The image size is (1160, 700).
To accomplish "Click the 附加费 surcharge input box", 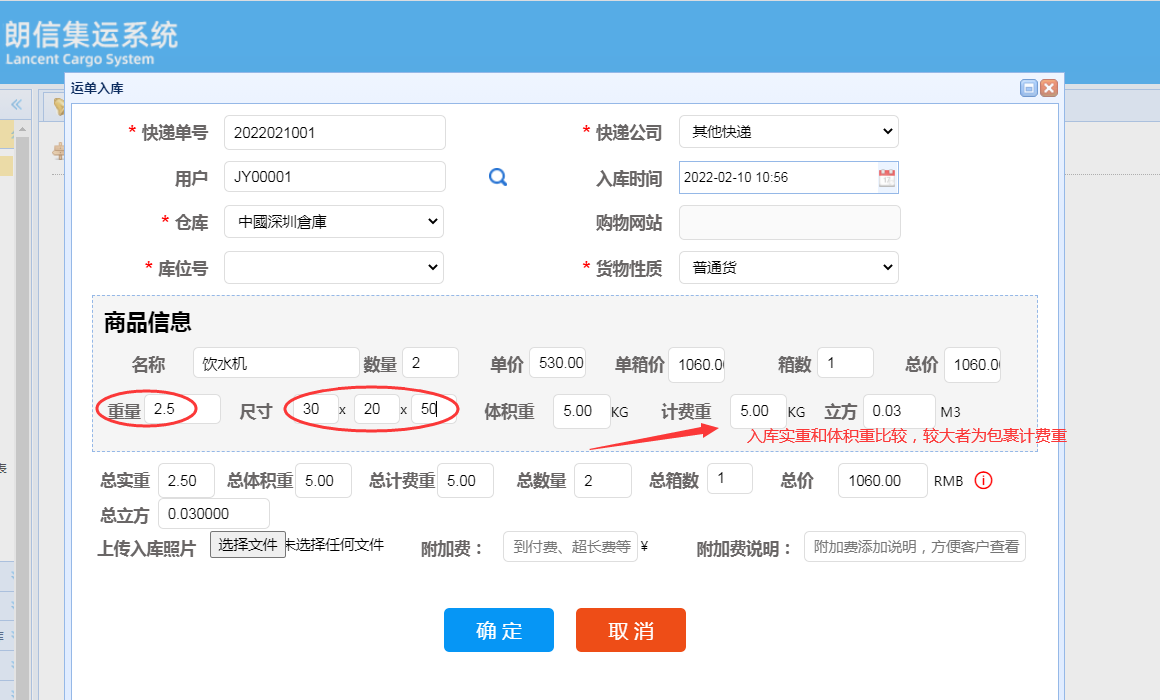I will [570, 547].
